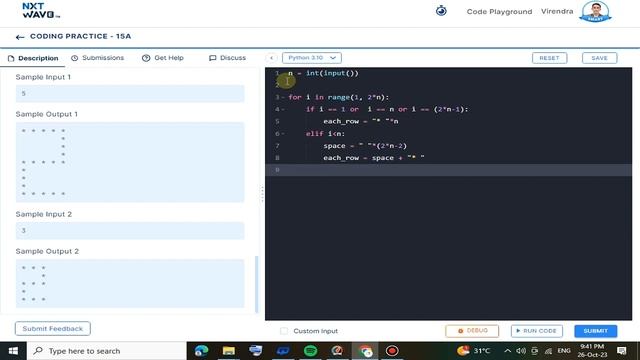This screenshot has height=360, width=640.
Task: Click the Sample Output 1 pattern box
Action: (x=130, y=162)
